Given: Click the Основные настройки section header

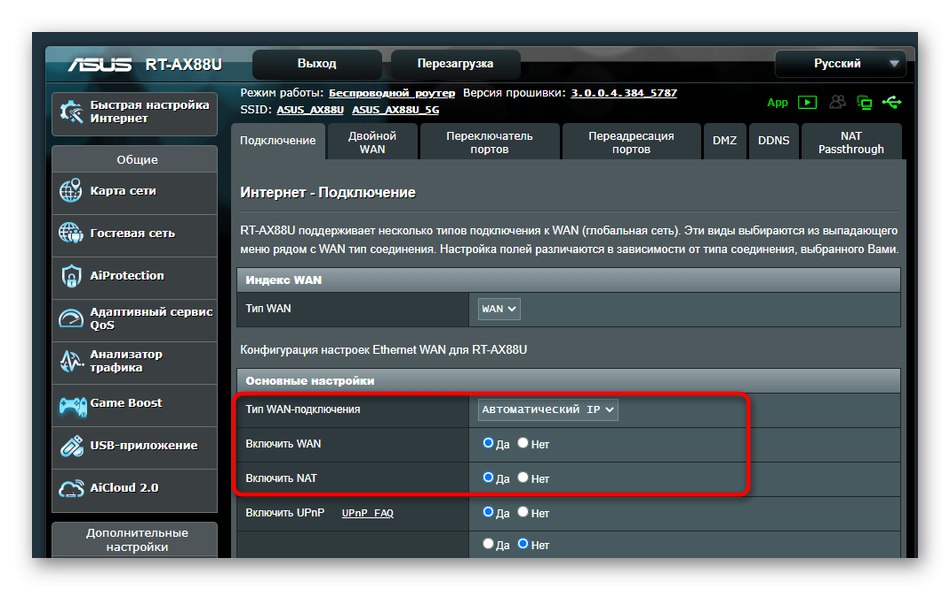Looking at the screenshot, I should pos(568,381).
